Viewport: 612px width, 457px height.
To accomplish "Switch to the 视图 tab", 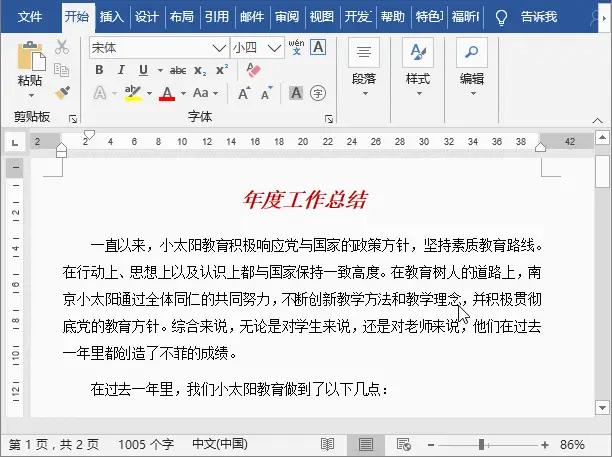I will (322, 17).
